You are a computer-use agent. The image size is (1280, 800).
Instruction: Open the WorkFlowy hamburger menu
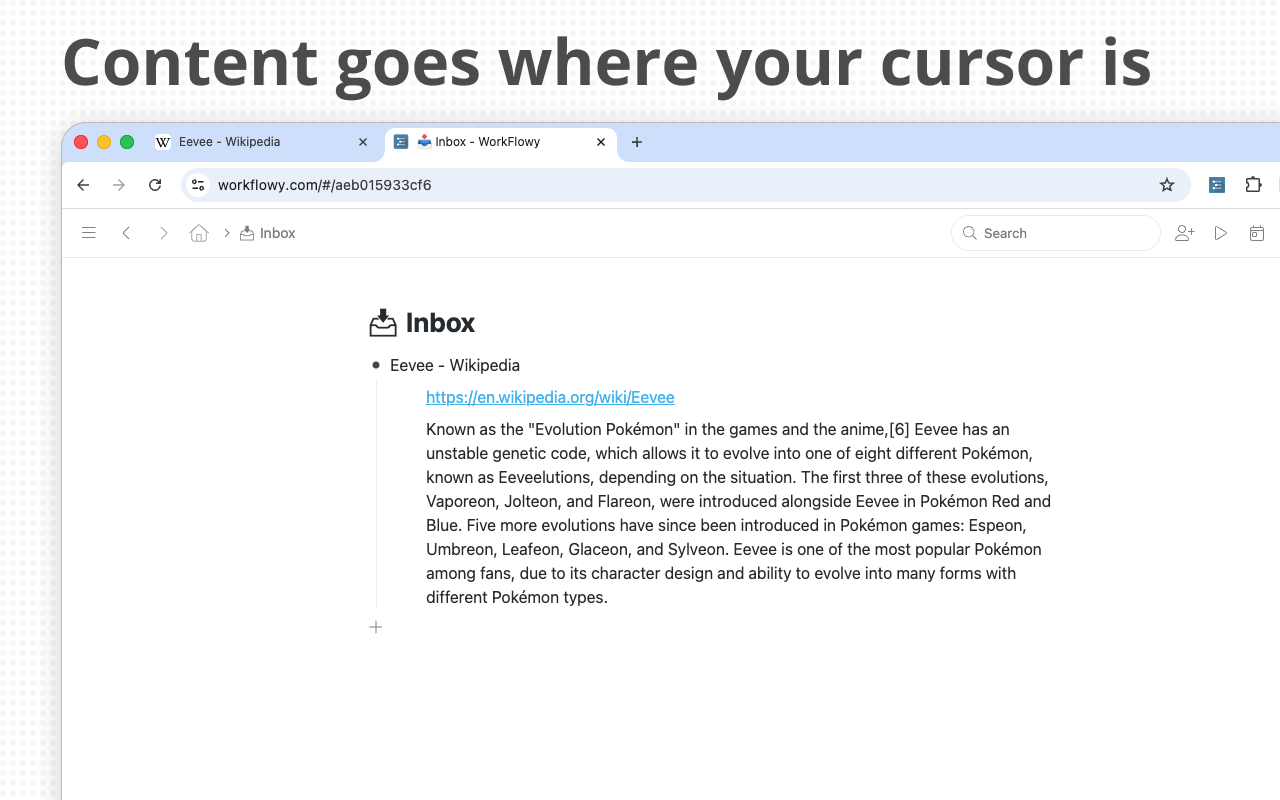click(x=89, y=233)
